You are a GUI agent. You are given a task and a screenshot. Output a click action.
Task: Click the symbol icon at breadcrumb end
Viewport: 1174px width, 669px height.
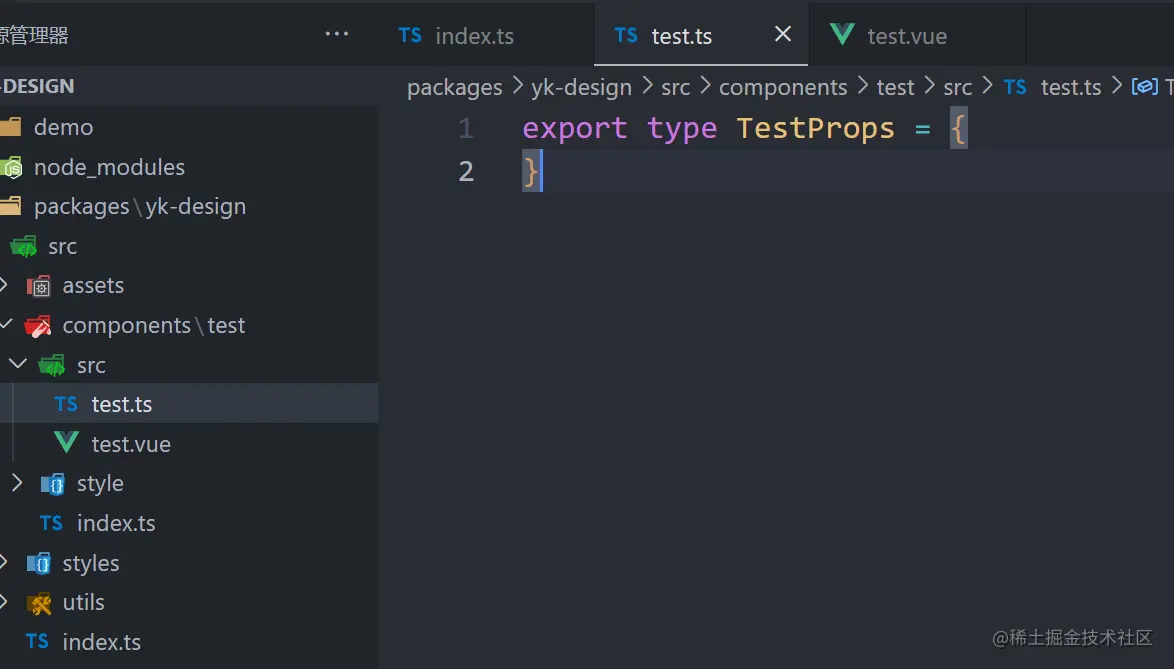point(1144,87)
